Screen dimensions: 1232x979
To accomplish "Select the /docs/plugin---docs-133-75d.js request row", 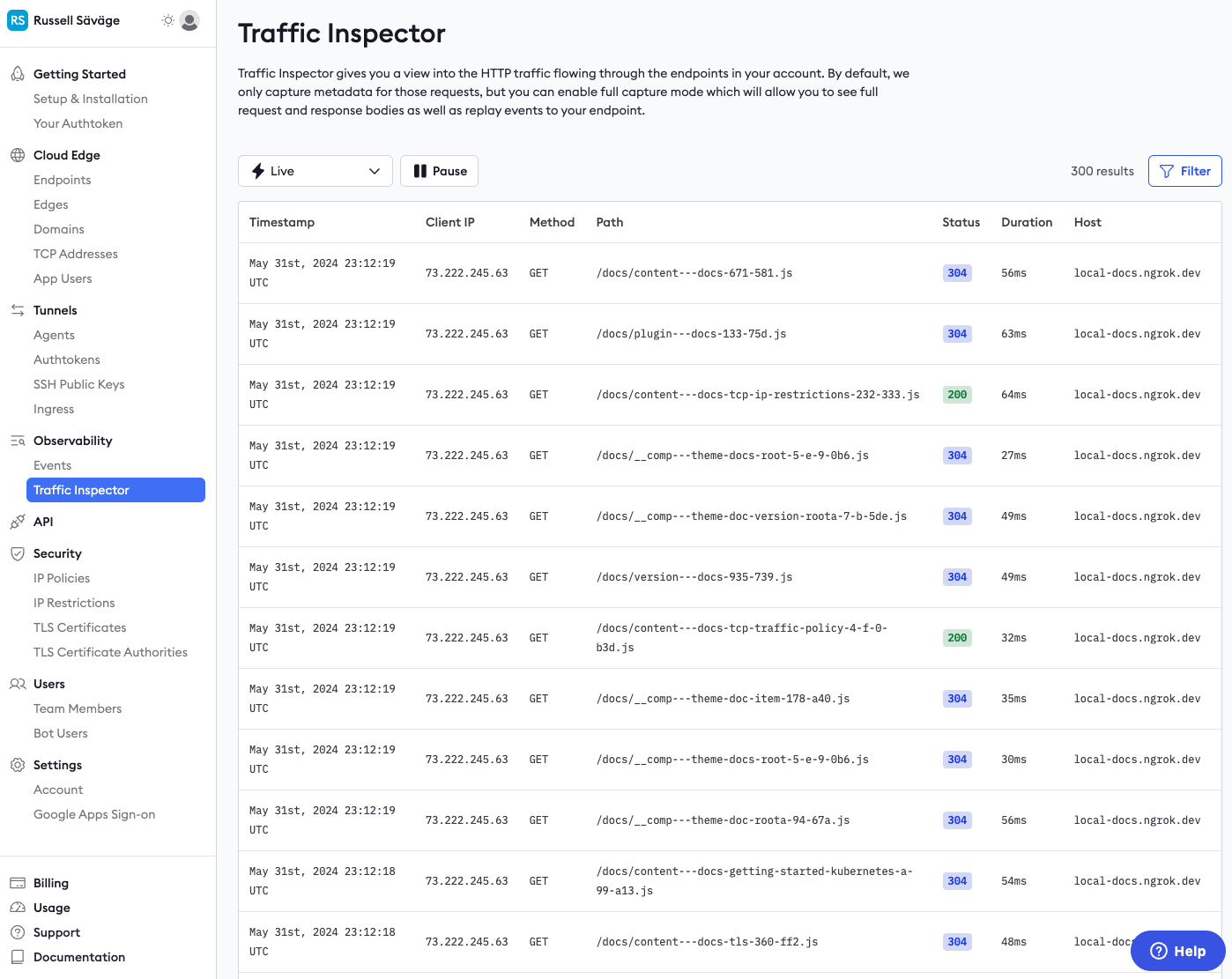I will 691,334.
